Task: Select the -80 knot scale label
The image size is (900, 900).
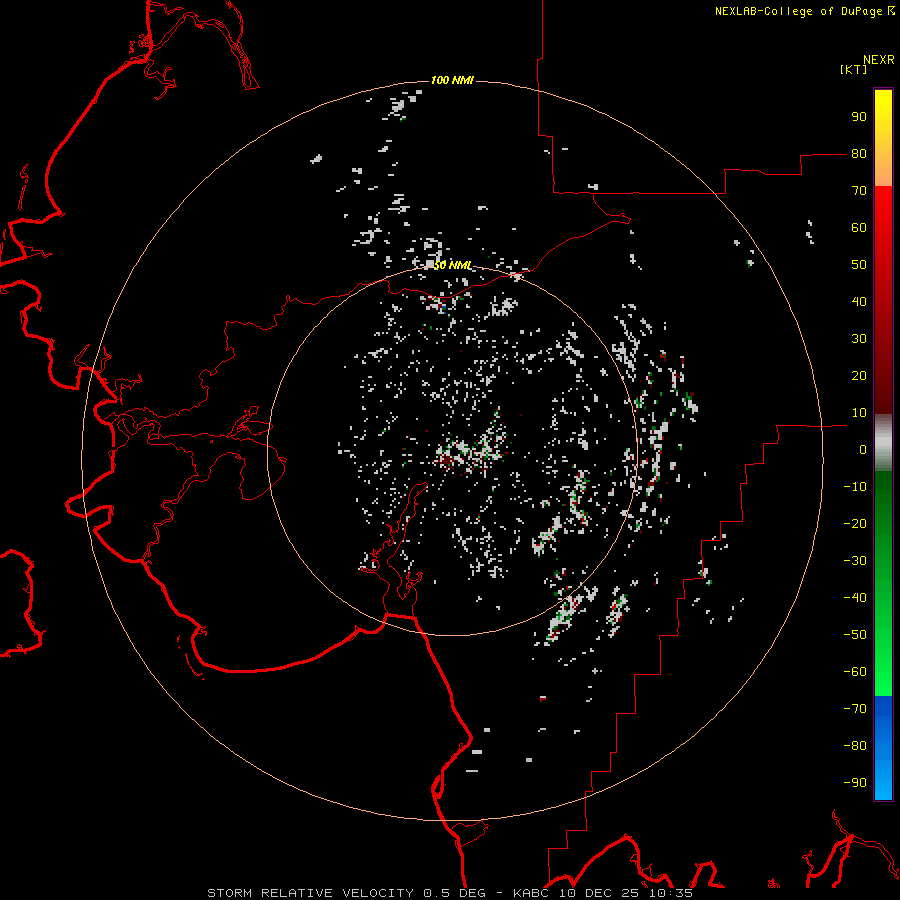Action: tap(855, 746)
